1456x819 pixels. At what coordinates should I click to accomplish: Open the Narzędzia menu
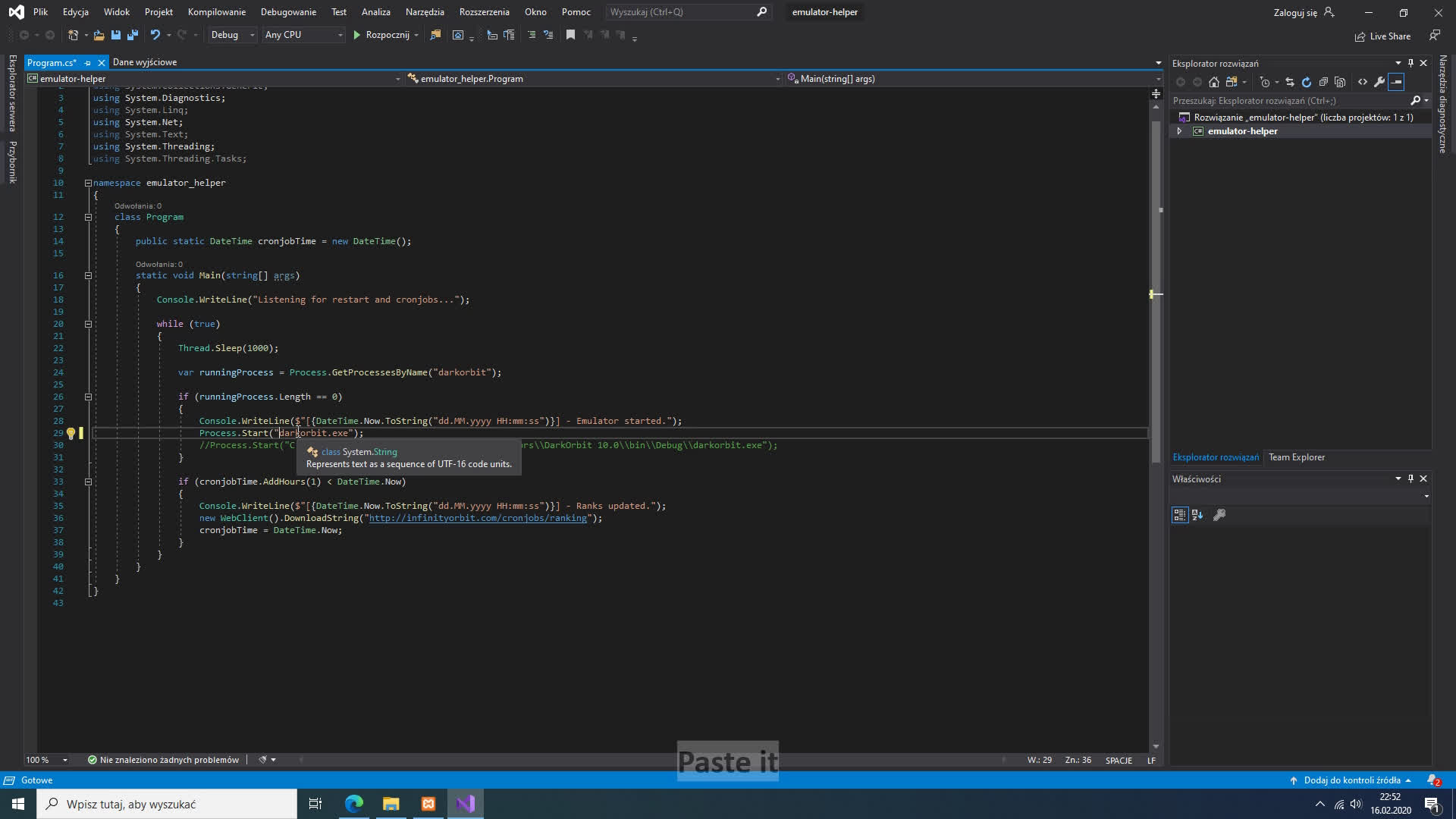coord(425,12)
